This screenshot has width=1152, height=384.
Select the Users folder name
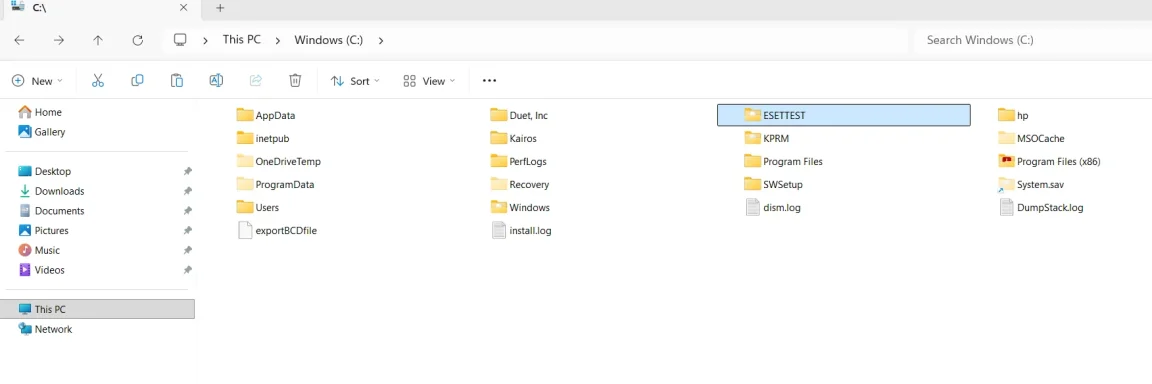point(267,208)
